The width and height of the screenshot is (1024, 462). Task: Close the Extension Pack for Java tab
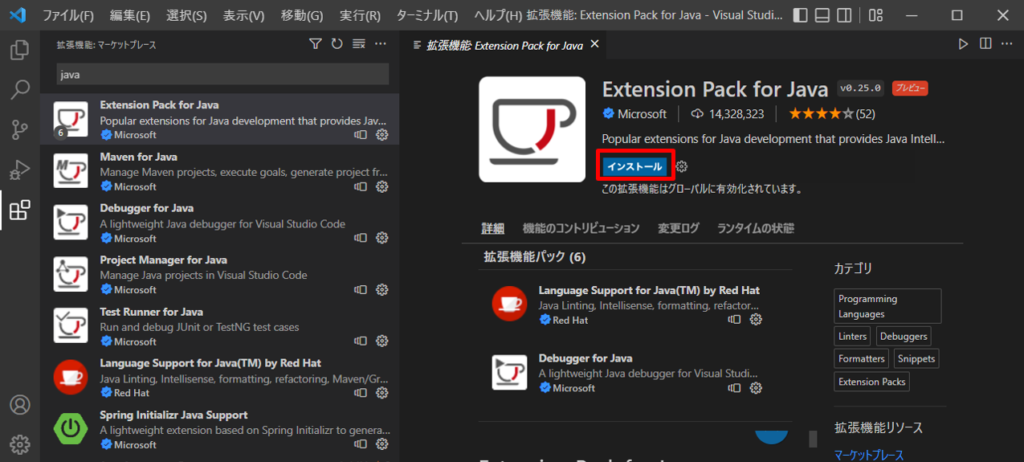tap(594, 44)
